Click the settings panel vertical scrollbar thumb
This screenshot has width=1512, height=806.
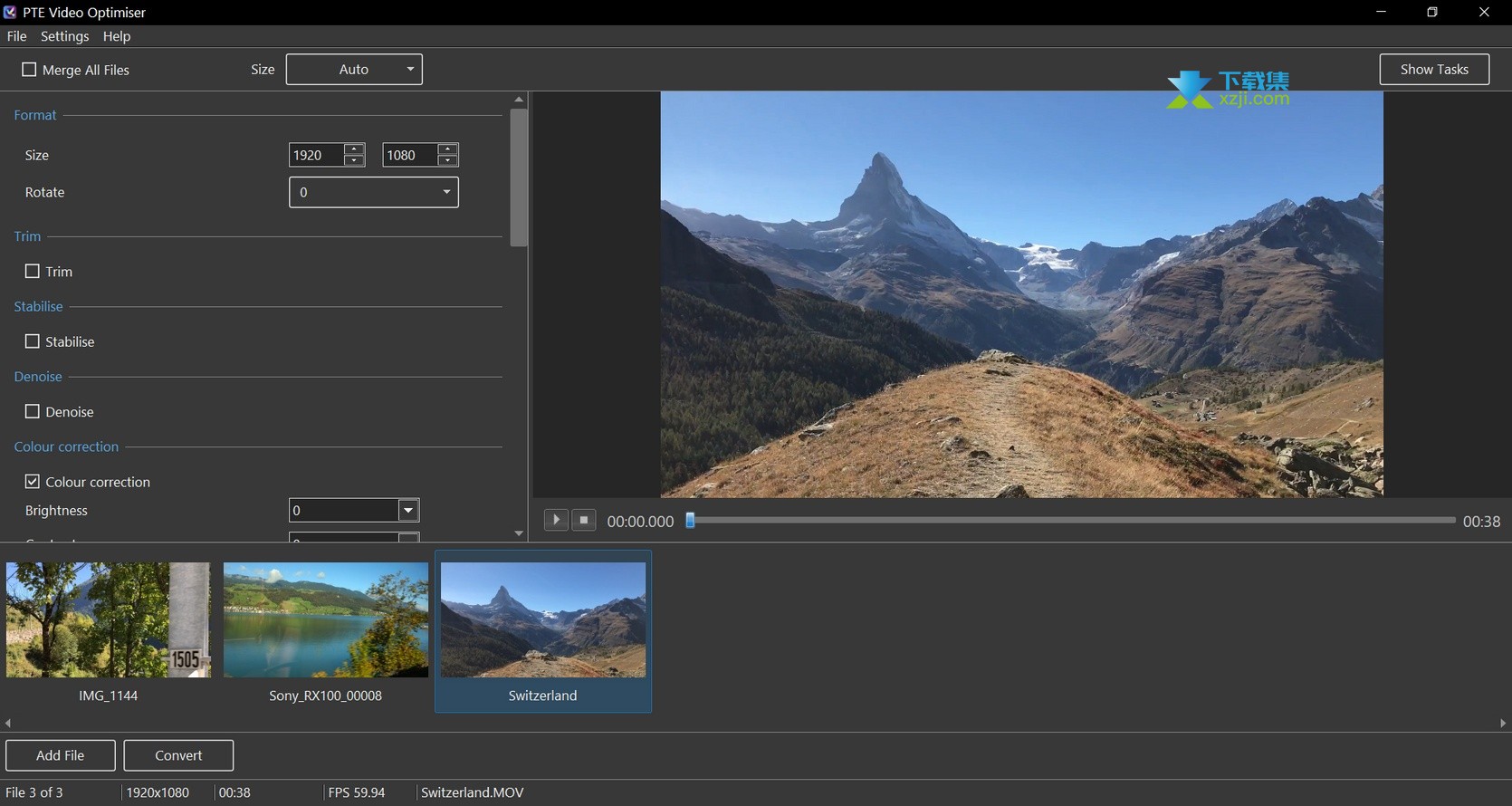(519, 178)
